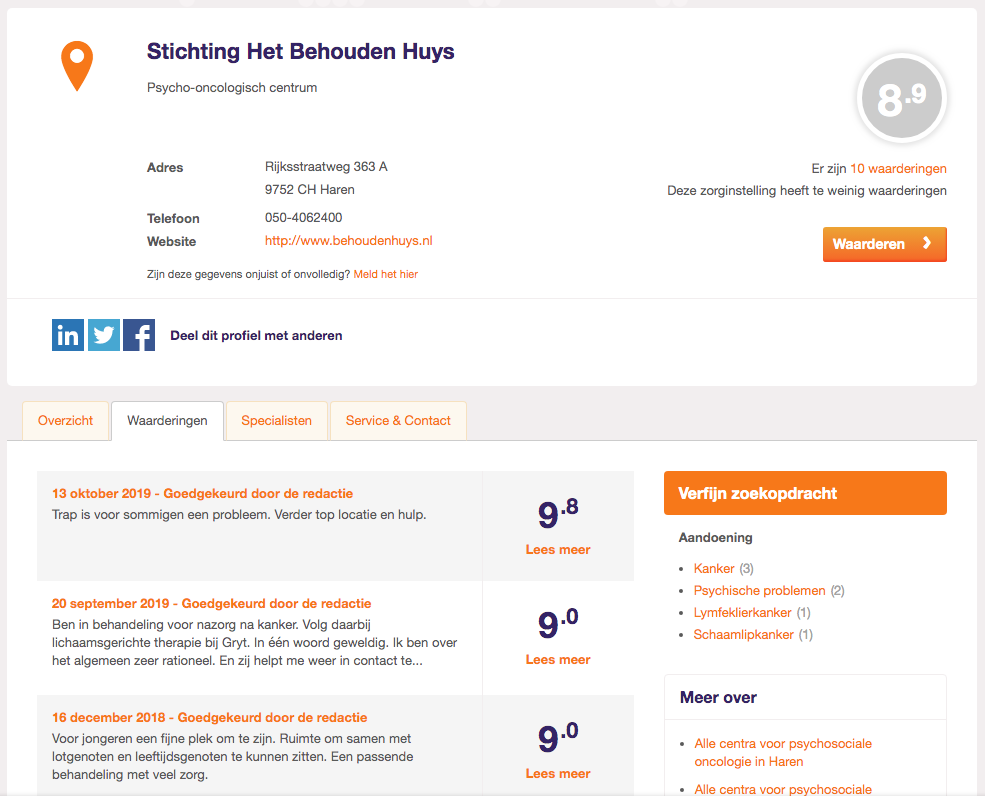Select the Waarderingen tab
Viewport: 985px width, 796px height.
(167, 420)
